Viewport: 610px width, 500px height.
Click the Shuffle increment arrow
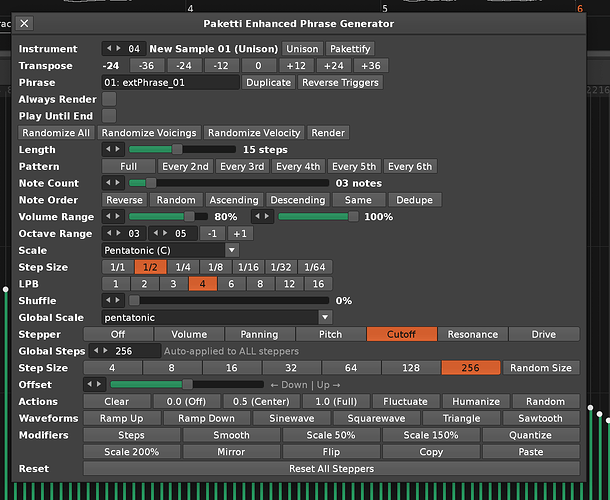coord(118,300)
